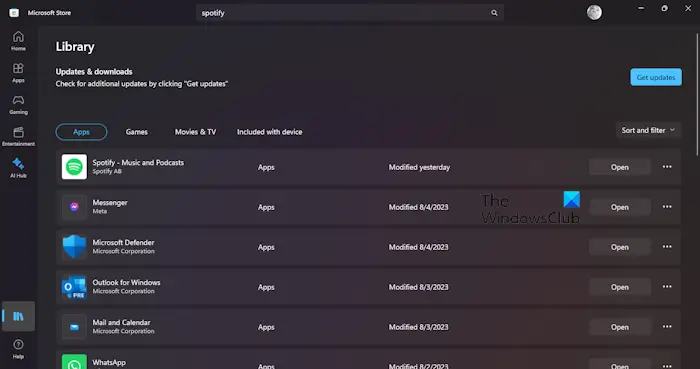
Task: Open Help in the sidebar
Action: pyautogui.click(x=18, y=348)
